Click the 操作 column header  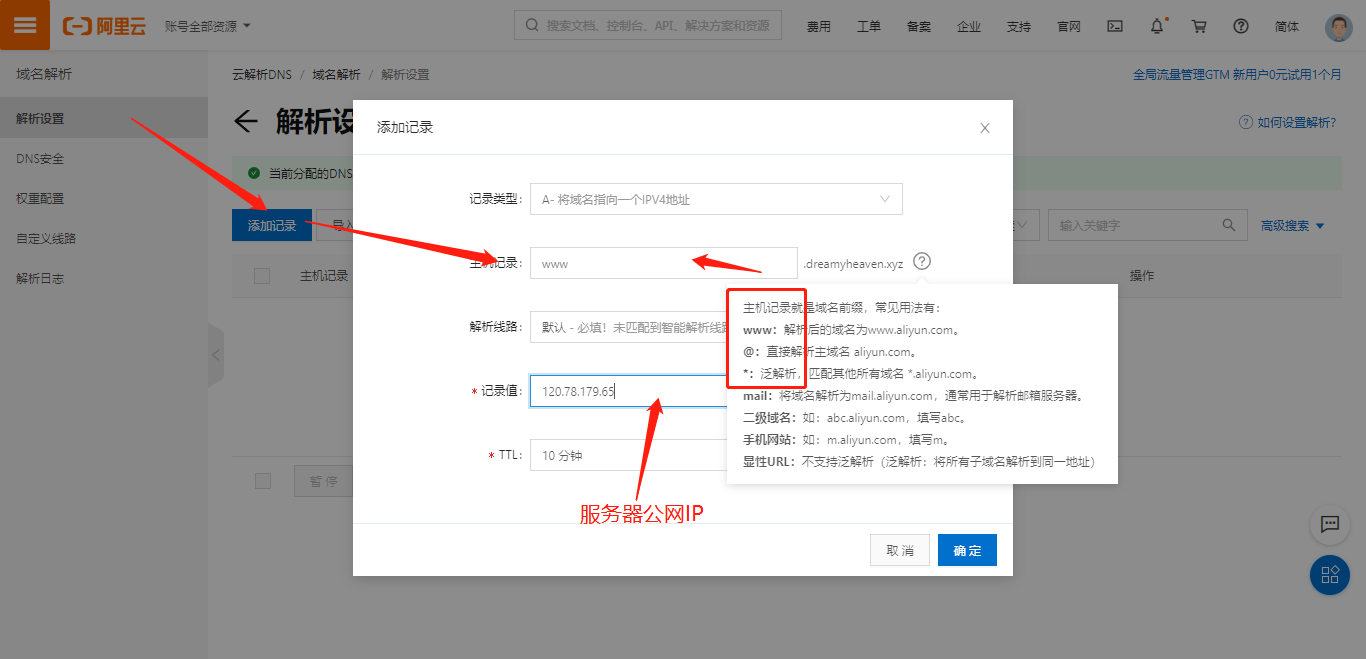tap(1142, 275)
